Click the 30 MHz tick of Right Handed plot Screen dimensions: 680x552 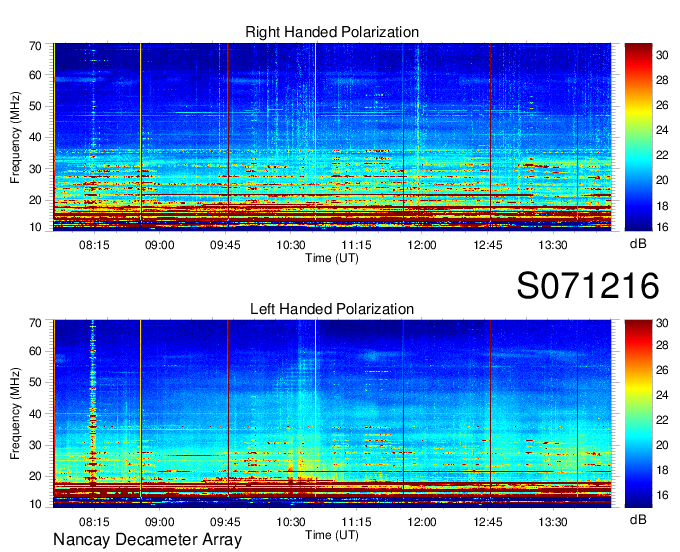35,169
